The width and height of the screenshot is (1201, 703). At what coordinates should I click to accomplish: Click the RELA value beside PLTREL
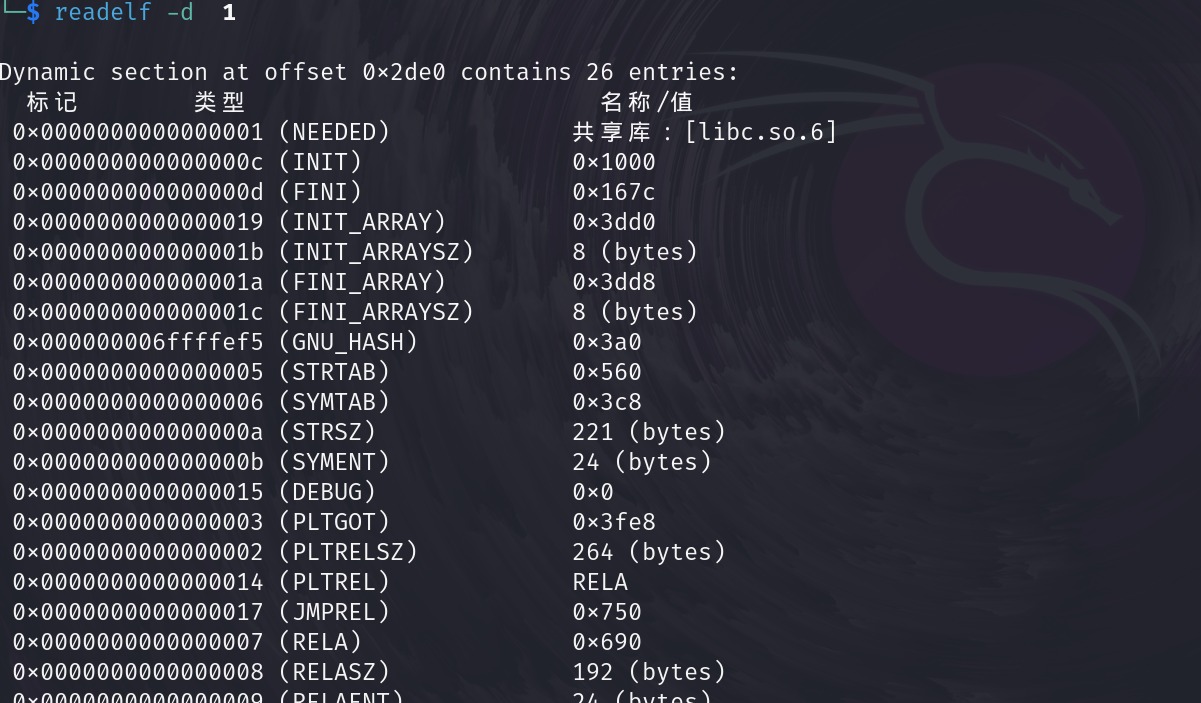point(600,582)
